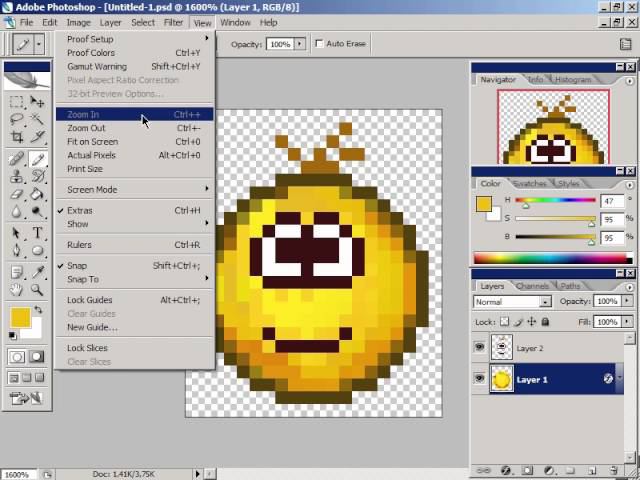Select the Lasso tool
640x480 pixels.
pos(17,119)
